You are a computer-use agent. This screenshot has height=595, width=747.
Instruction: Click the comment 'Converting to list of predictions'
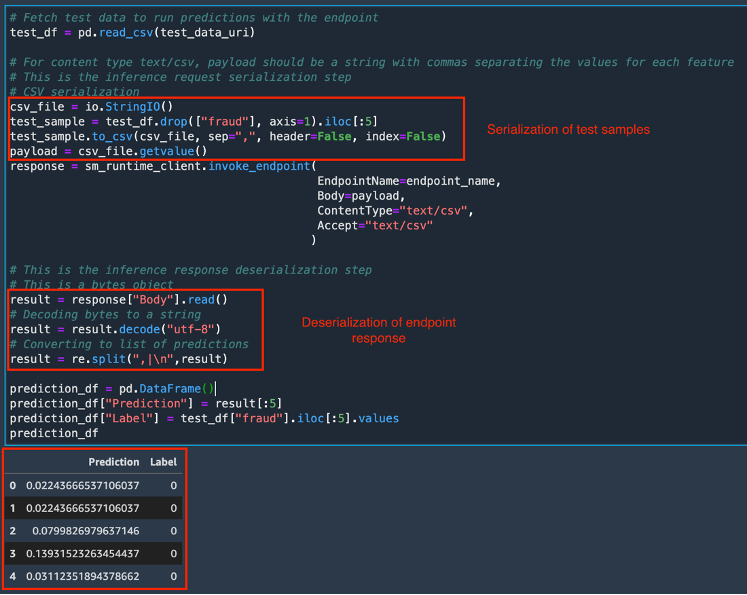(x=129, y=344)
